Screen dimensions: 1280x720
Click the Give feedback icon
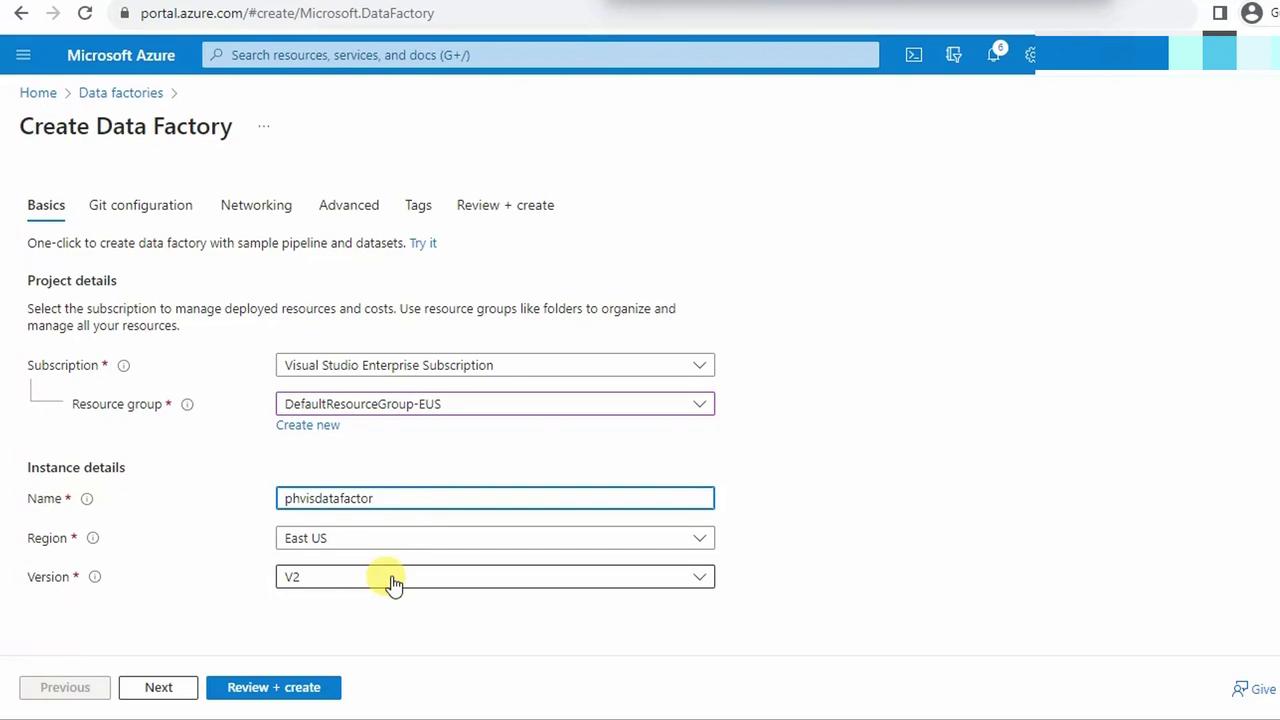(1240, 688)
